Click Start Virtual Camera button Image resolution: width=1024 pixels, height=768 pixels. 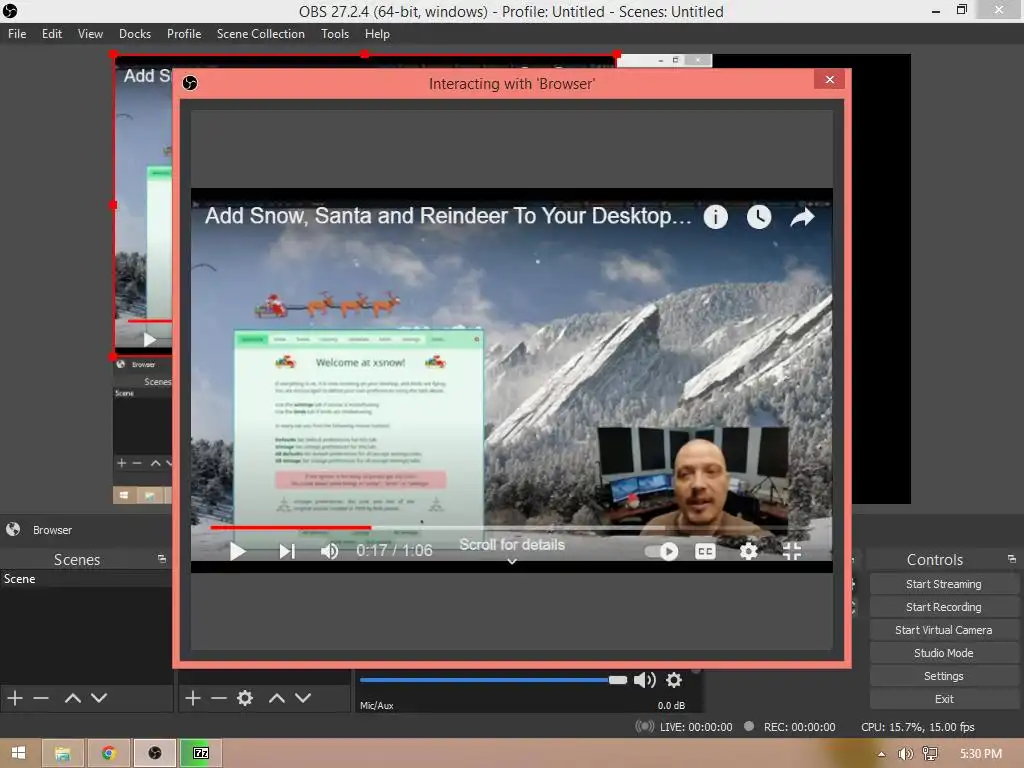click(x=944, y=630)
